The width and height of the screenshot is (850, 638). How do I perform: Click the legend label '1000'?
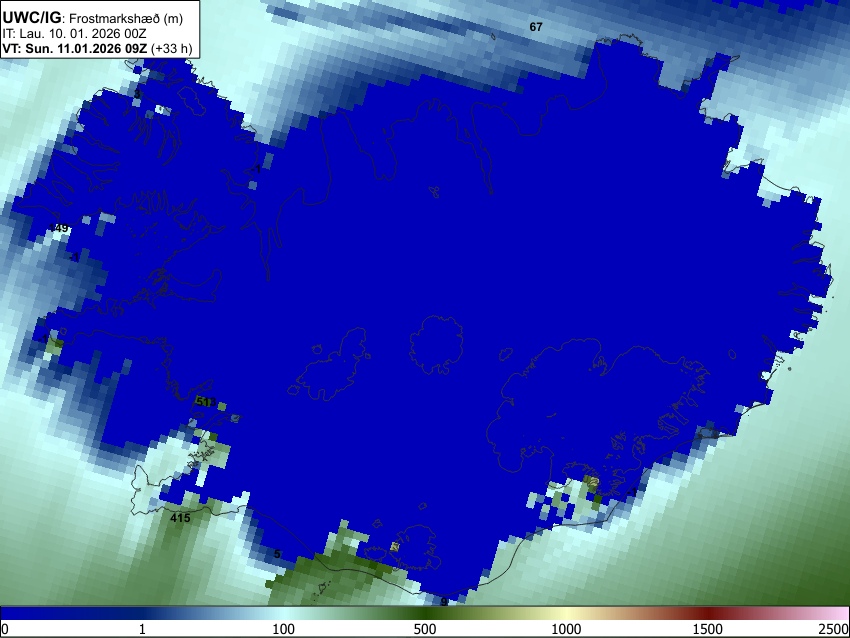[x=566, y=629]
